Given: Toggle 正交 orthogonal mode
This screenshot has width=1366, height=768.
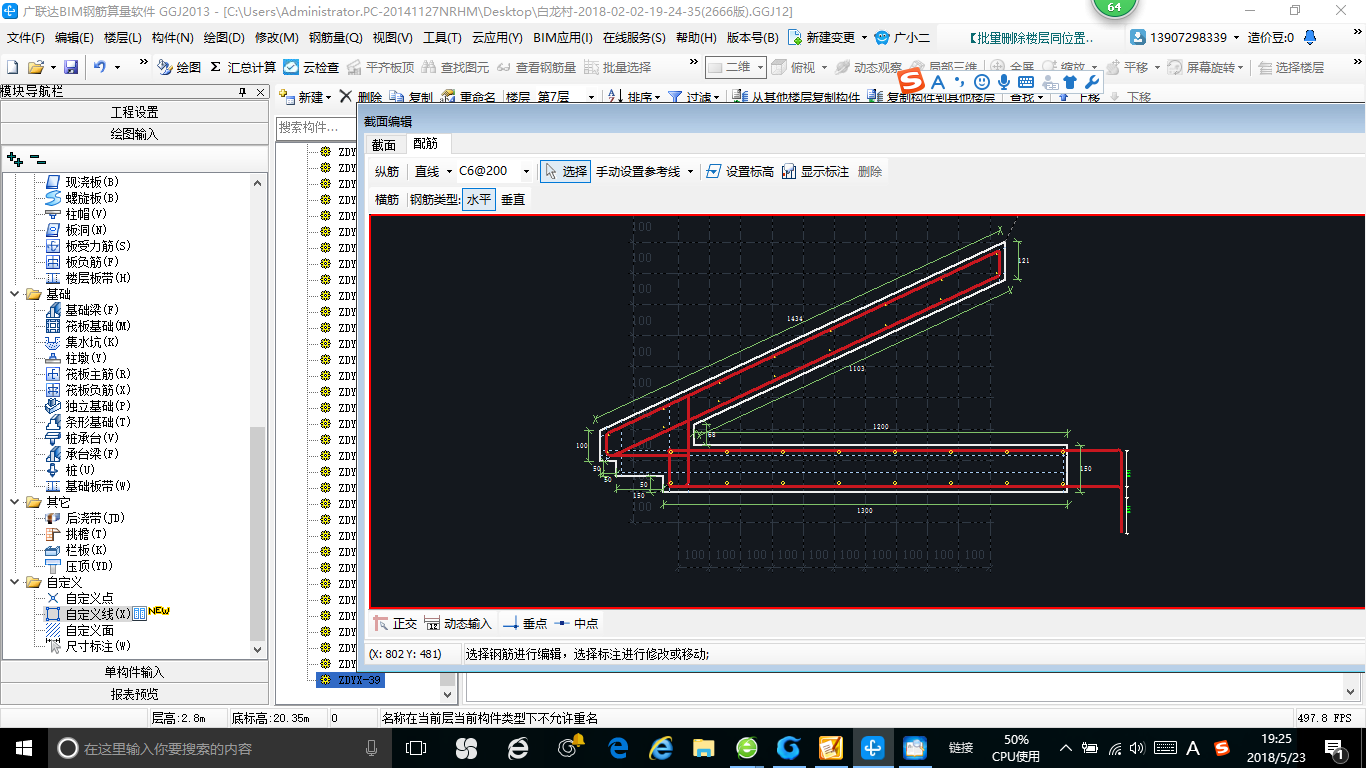Looking at the screenshot, I should (x=395, y=623).
